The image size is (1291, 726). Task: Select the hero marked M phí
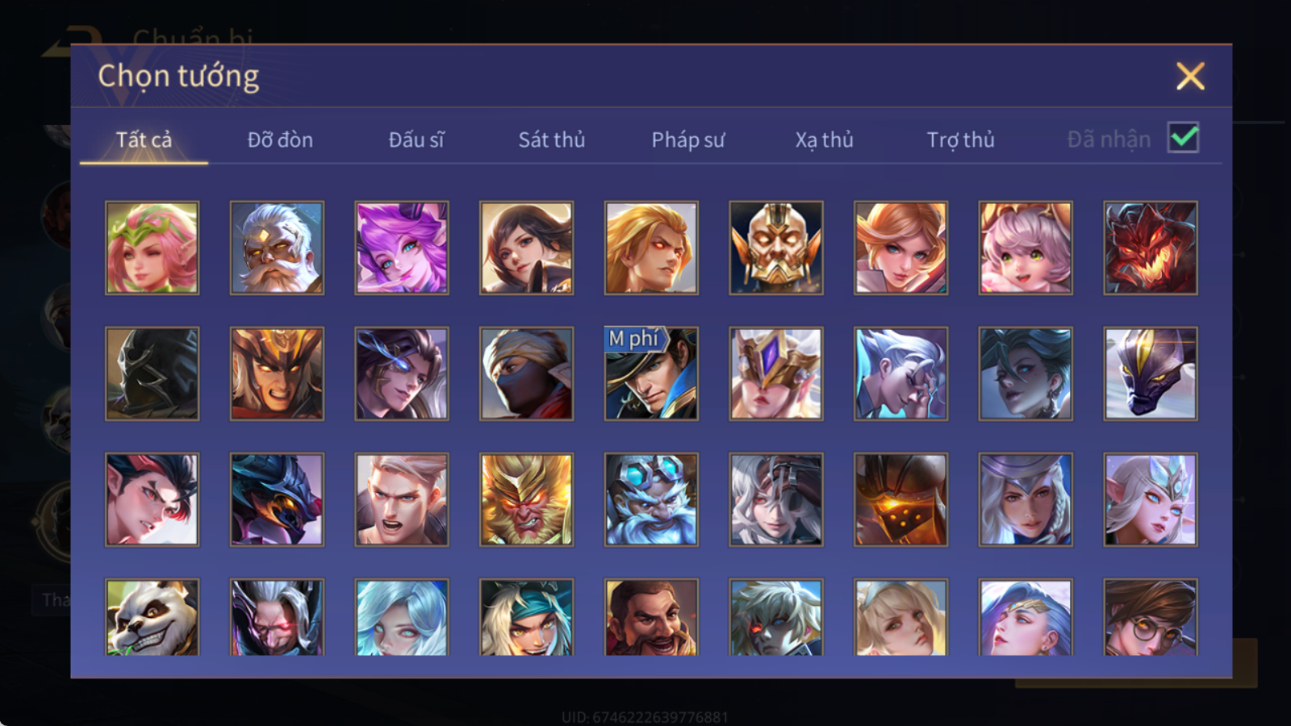(x=651, y=374)
